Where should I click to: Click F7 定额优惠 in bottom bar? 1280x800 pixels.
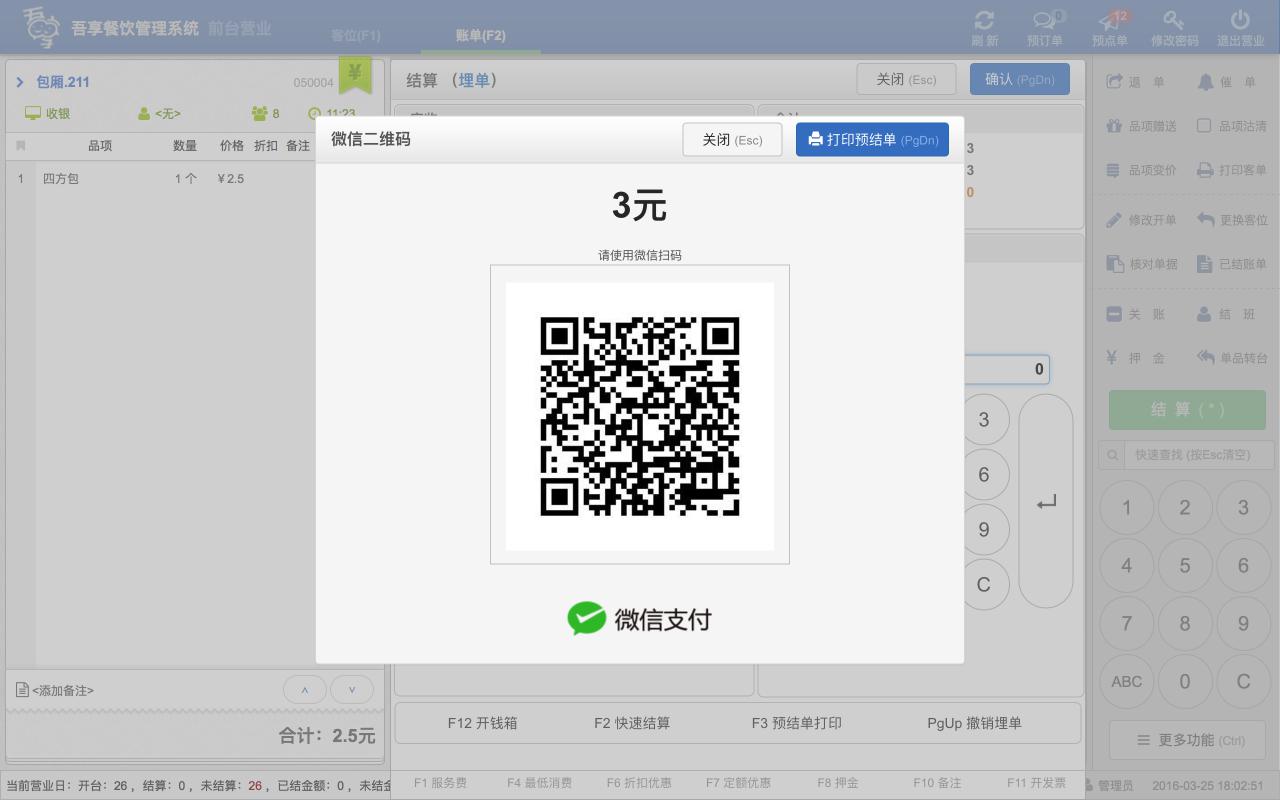click(739, 783)
